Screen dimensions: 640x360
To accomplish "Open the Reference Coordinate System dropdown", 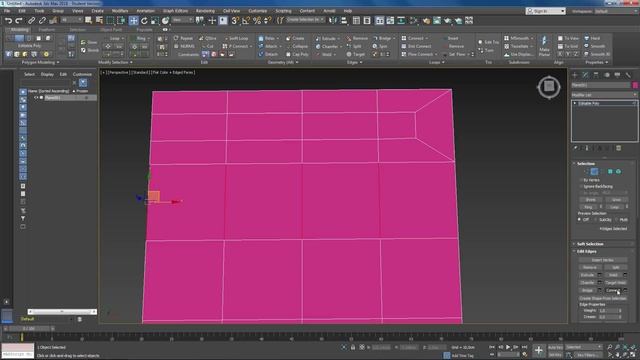I will 182,20.
